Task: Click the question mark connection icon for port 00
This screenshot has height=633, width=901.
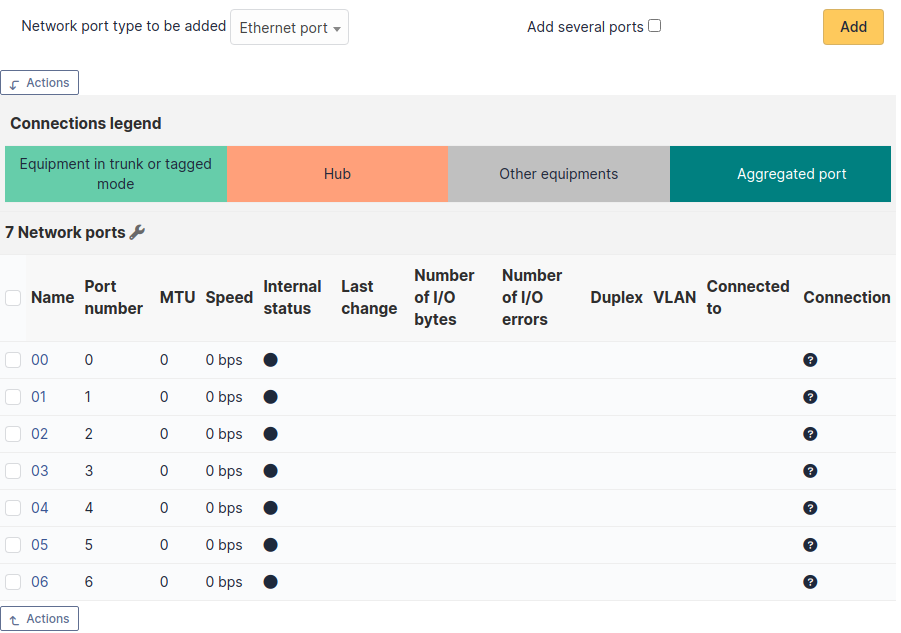Action: 810,360
